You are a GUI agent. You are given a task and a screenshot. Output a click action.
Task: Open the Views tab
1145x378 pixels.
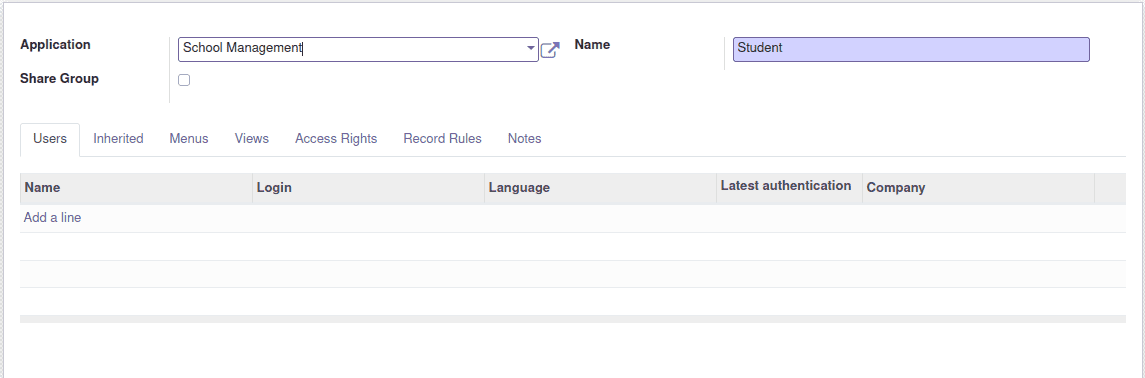pos(252,139)
